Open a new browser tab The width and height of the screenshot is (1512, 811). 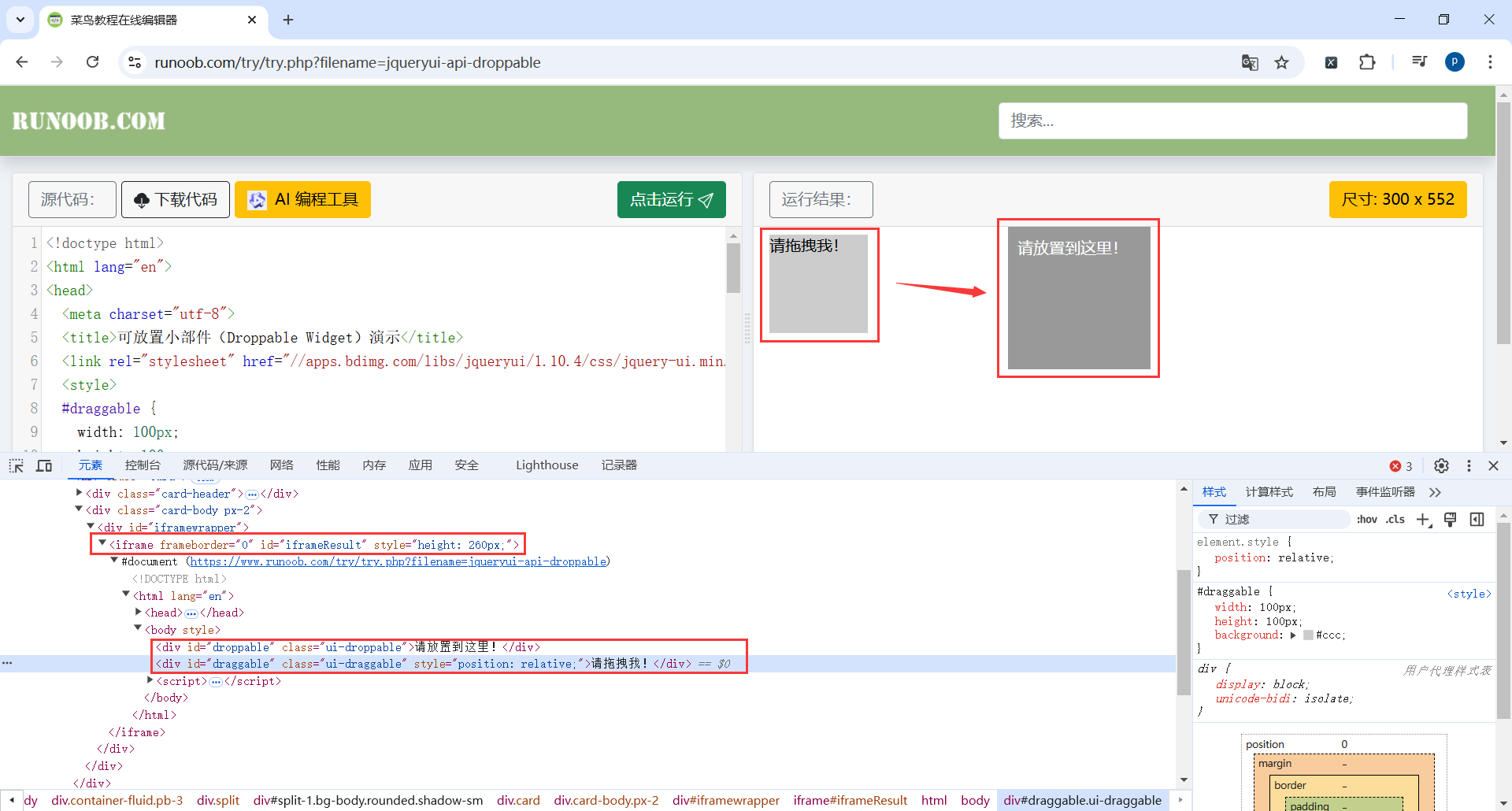pyautogui.click(x=288, y=20)
